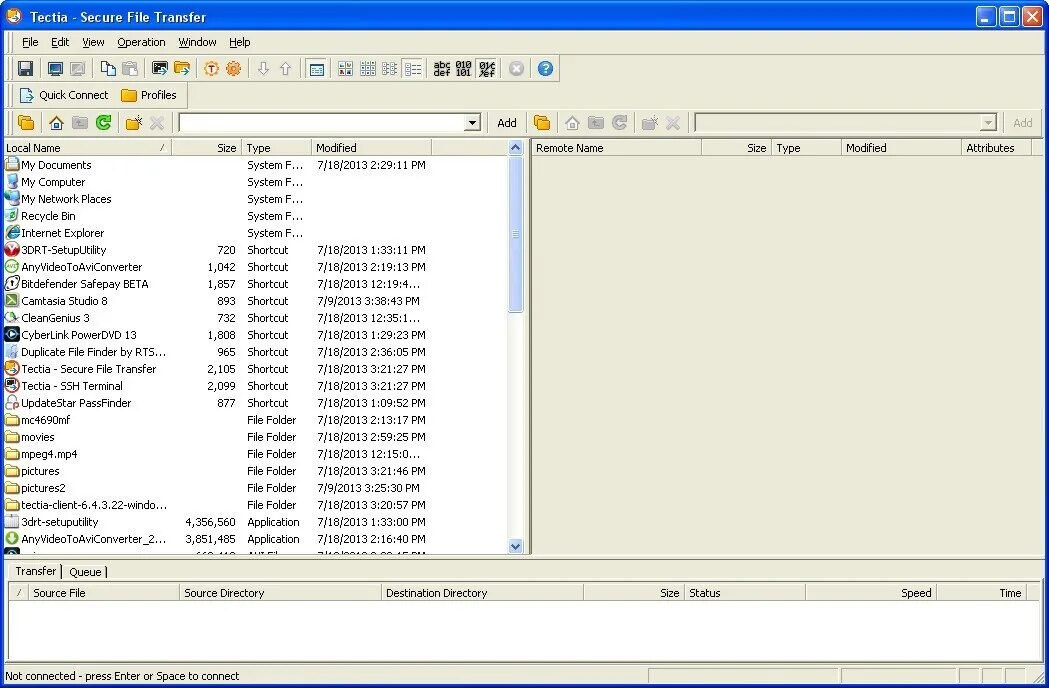Click local delete X icon
Image resolution: width=1049 pixels, height=688 pixels.
point(157,122)
